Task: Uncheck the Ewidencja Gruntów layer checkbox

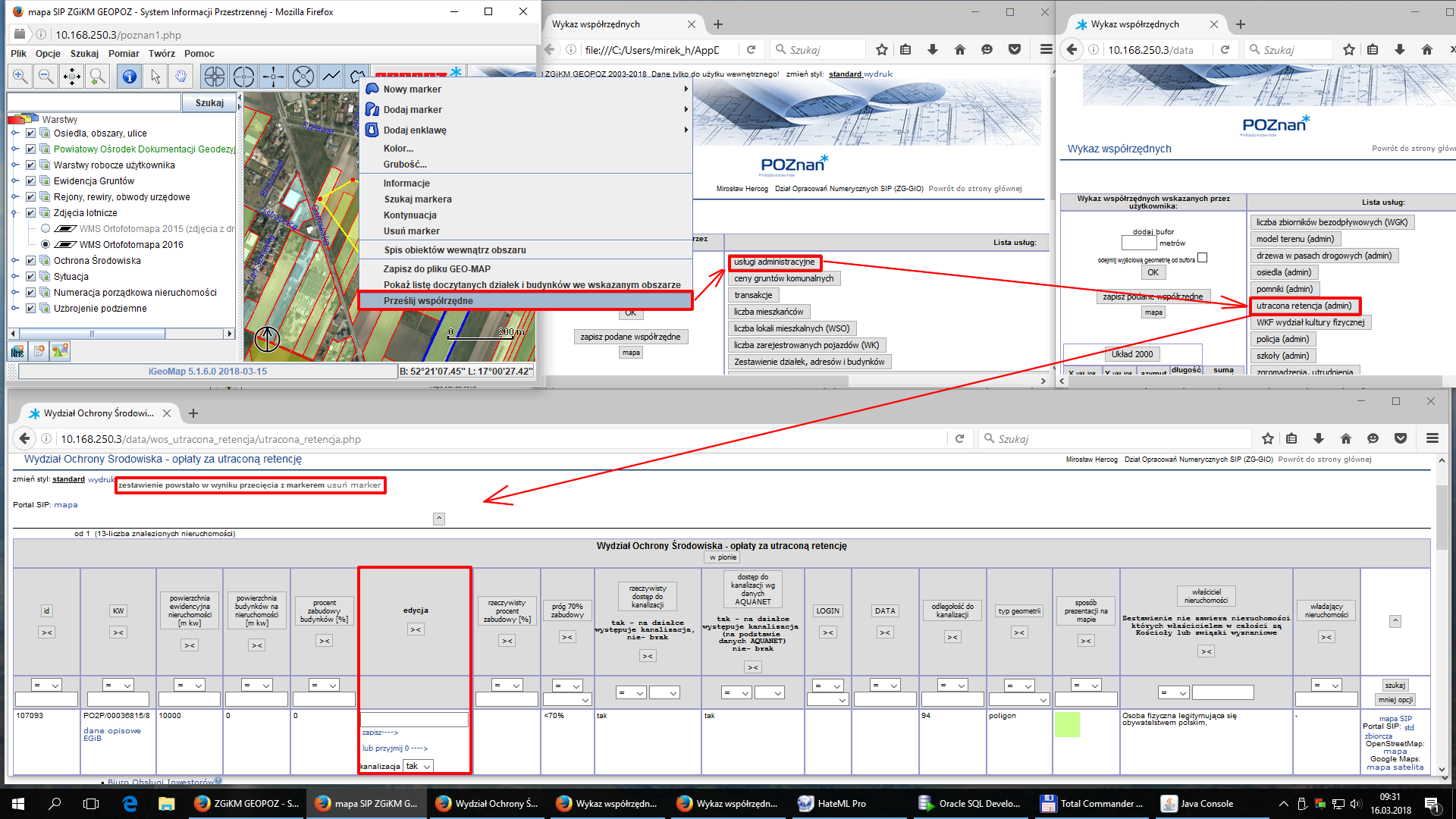Action: pos(31,181)
